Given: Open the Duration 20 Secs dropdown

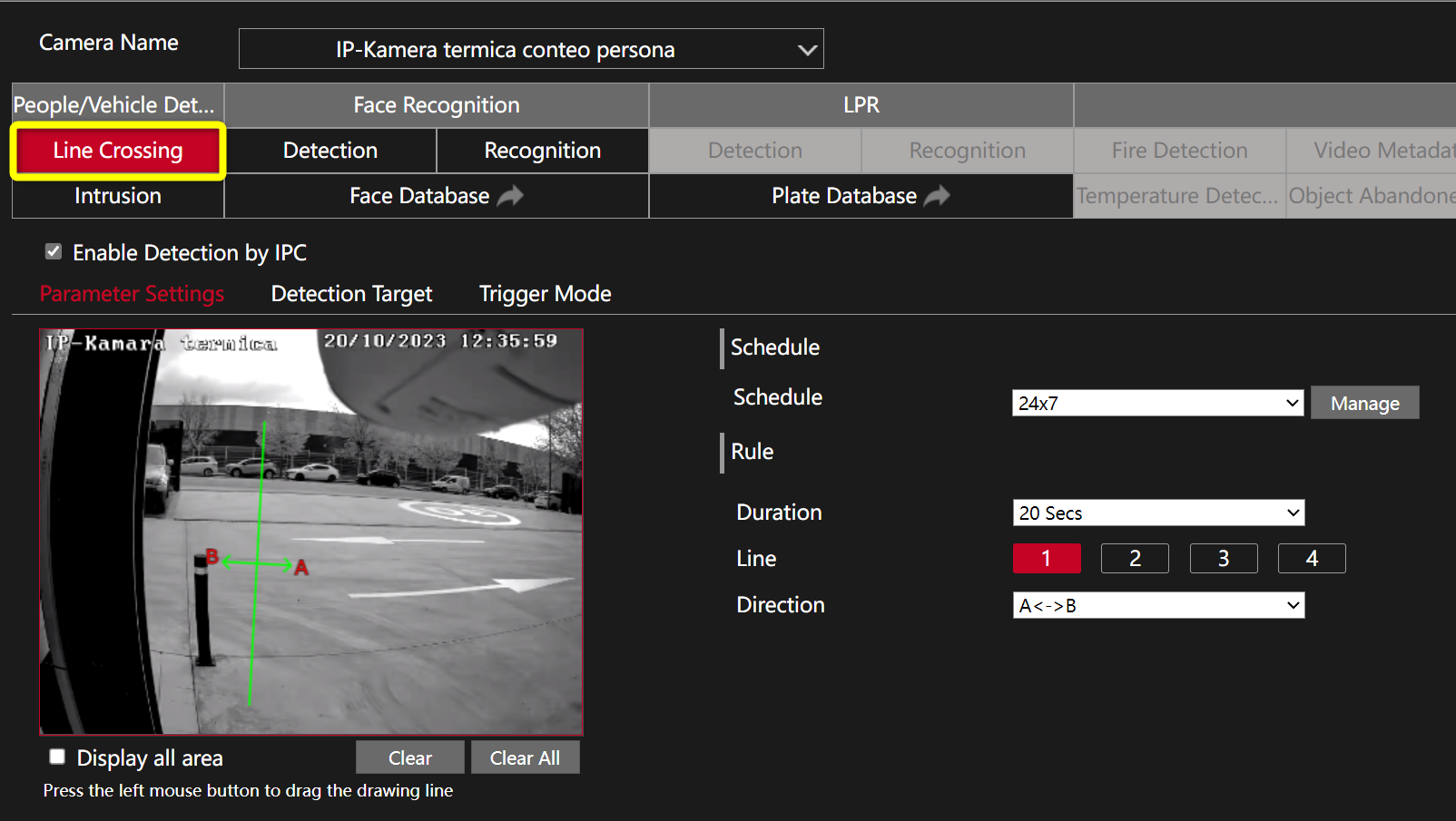Looking at the screenshot, I should pos(1157,513).
